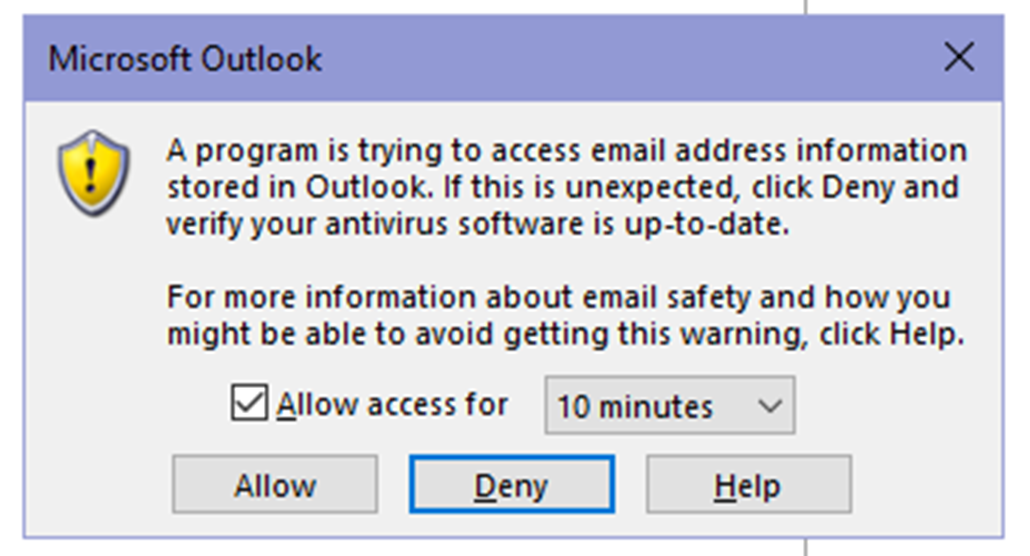This screenshot has width=1030, height=556.
Task: Click the "Allow access for" label text
Action: tap(393, 405)
